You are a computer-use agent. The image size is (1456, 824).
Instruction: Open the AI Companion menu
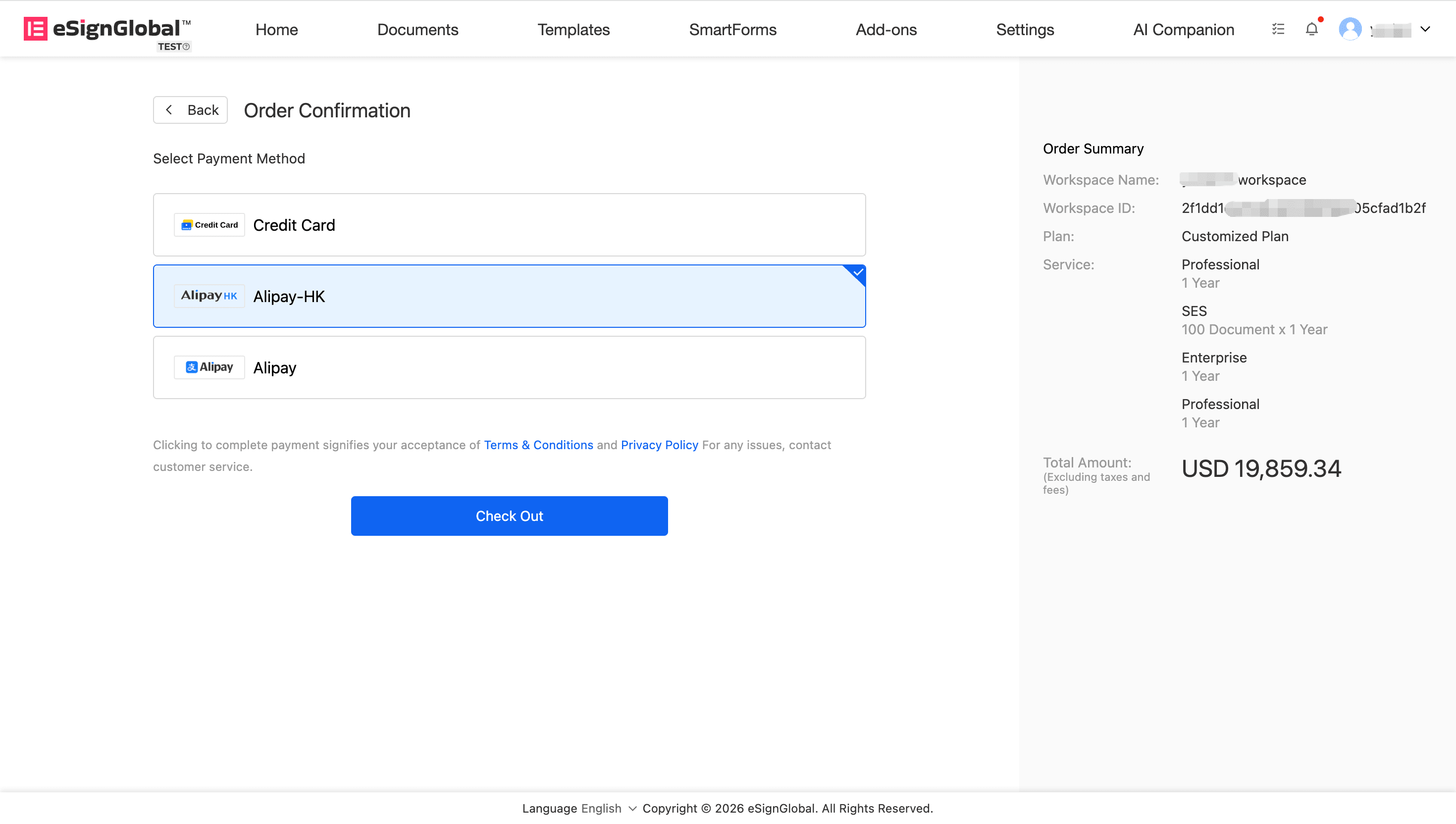[x=1184, y=29]
